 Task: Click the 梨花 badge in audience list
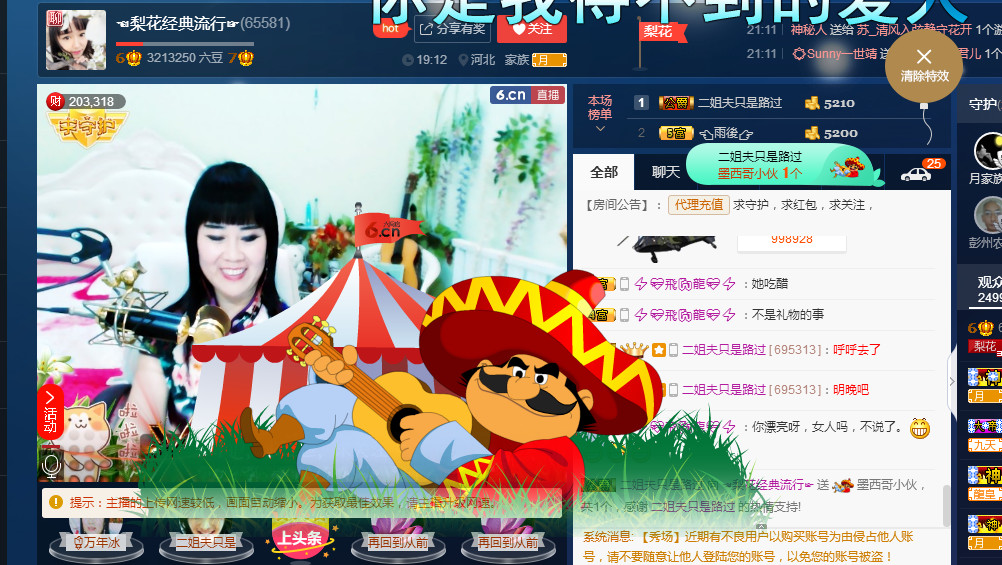coord(985,346)
